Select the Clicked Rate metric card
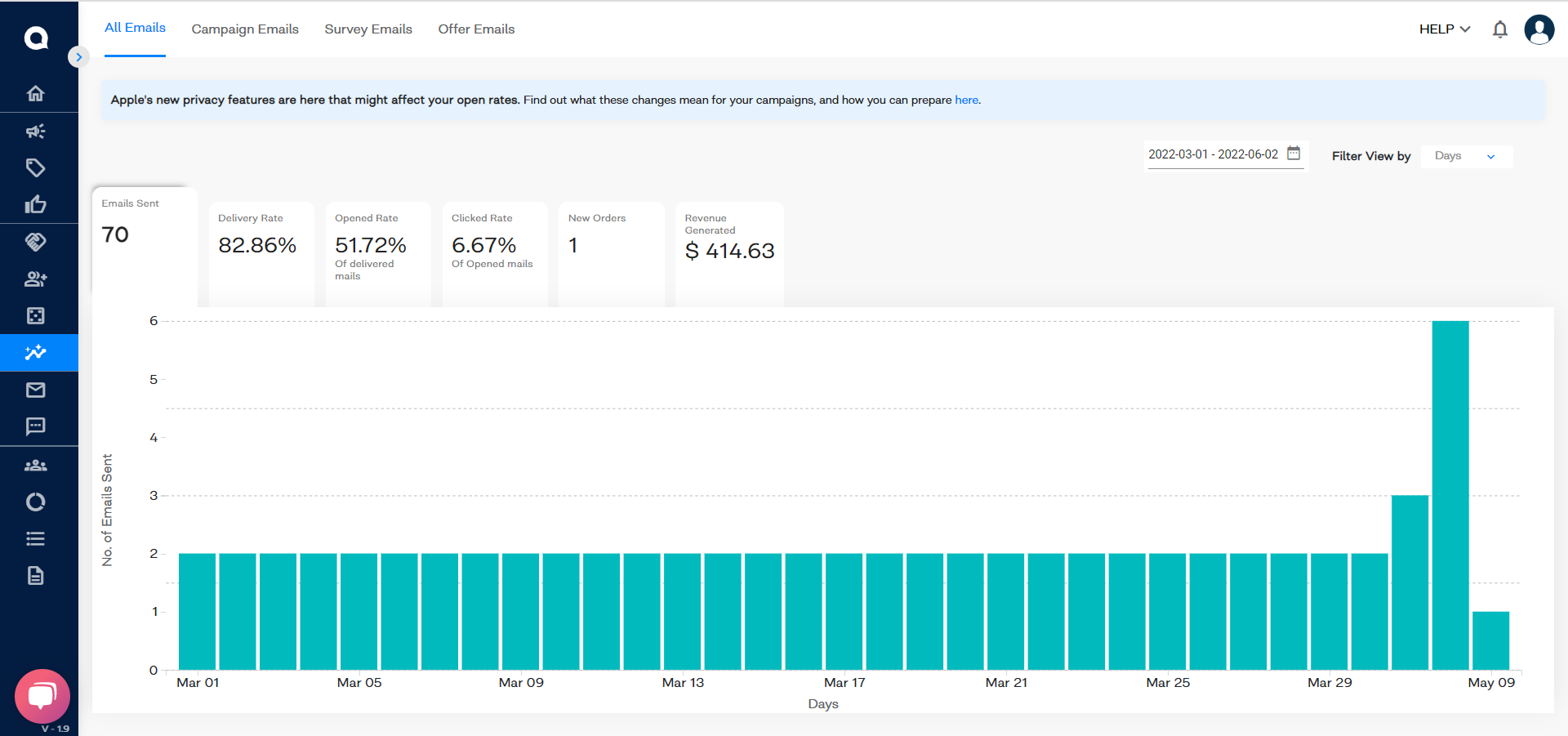The width and height of the screenshot is (1568, 736). [x=495, y=254]
